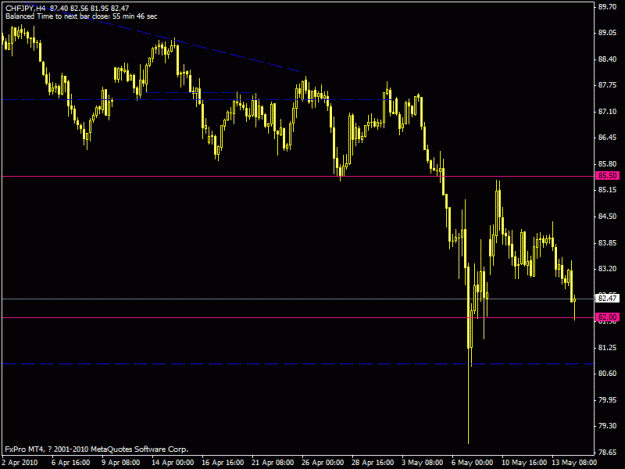This screenshot has height=469, width=625.
Task: Click the 88.40 price scale value
Action: click(x=607, y=59)
